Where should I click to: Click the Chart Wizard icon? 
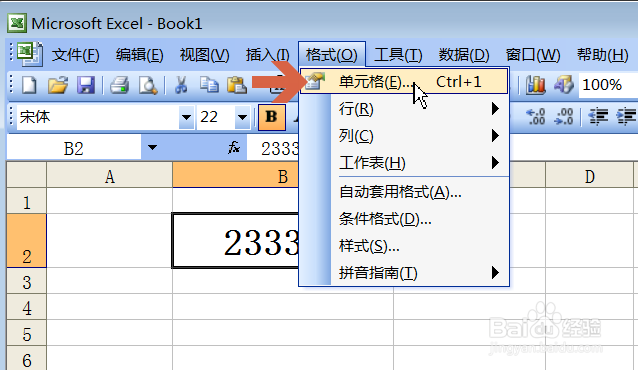click(x=535, y=85)
